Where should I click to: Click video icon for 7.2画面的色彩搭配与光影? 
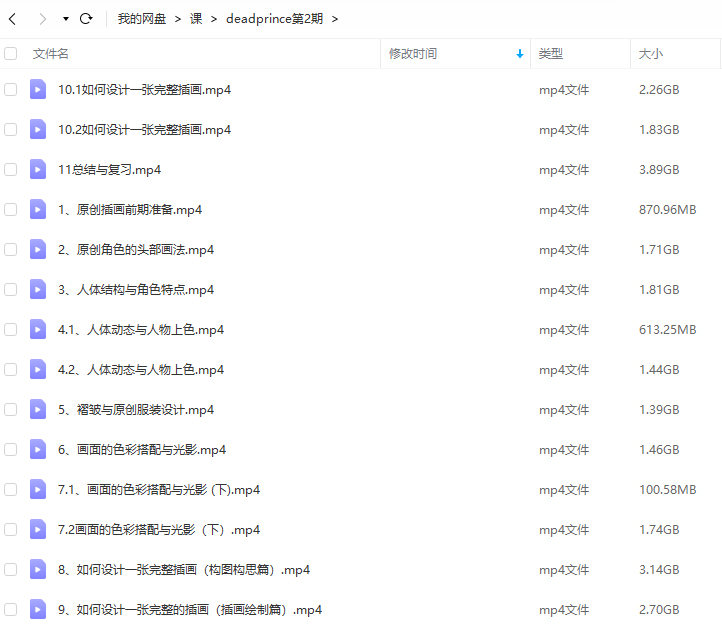(x=38, y=529)
